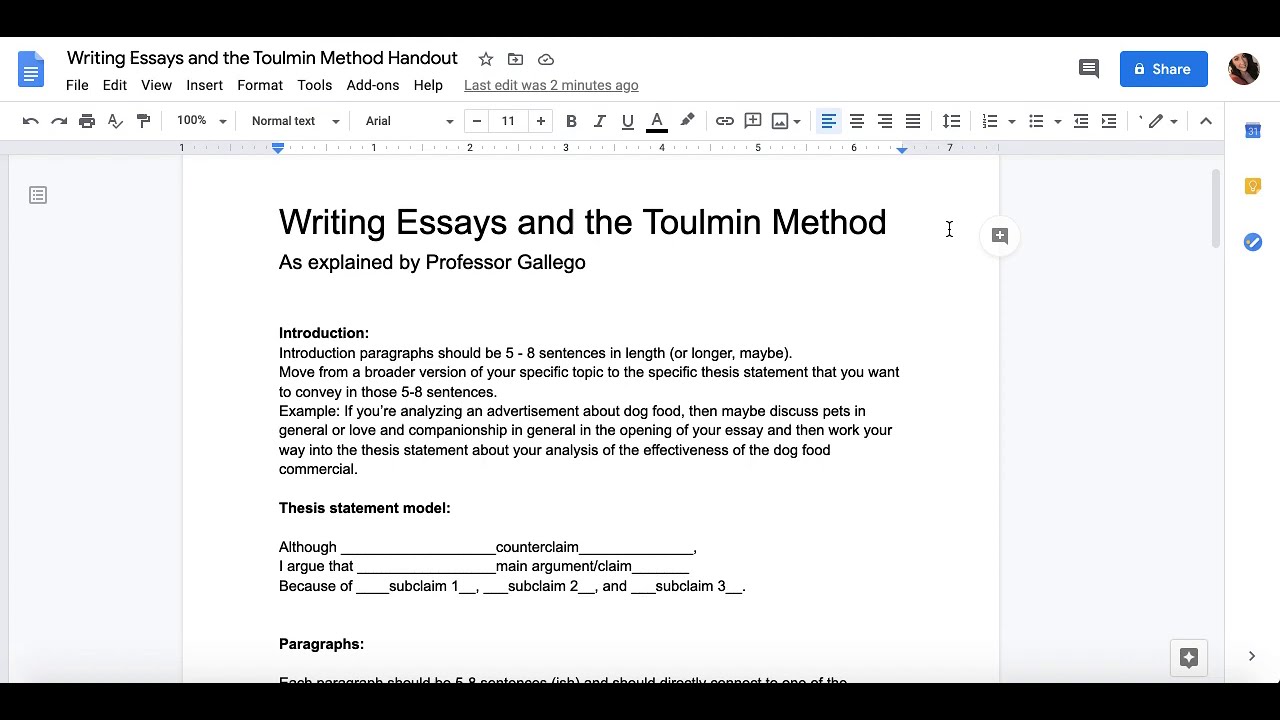Screen dimensions: 1280x720
Task: Click the left indent ruler marker
Action: pos(278,148)
